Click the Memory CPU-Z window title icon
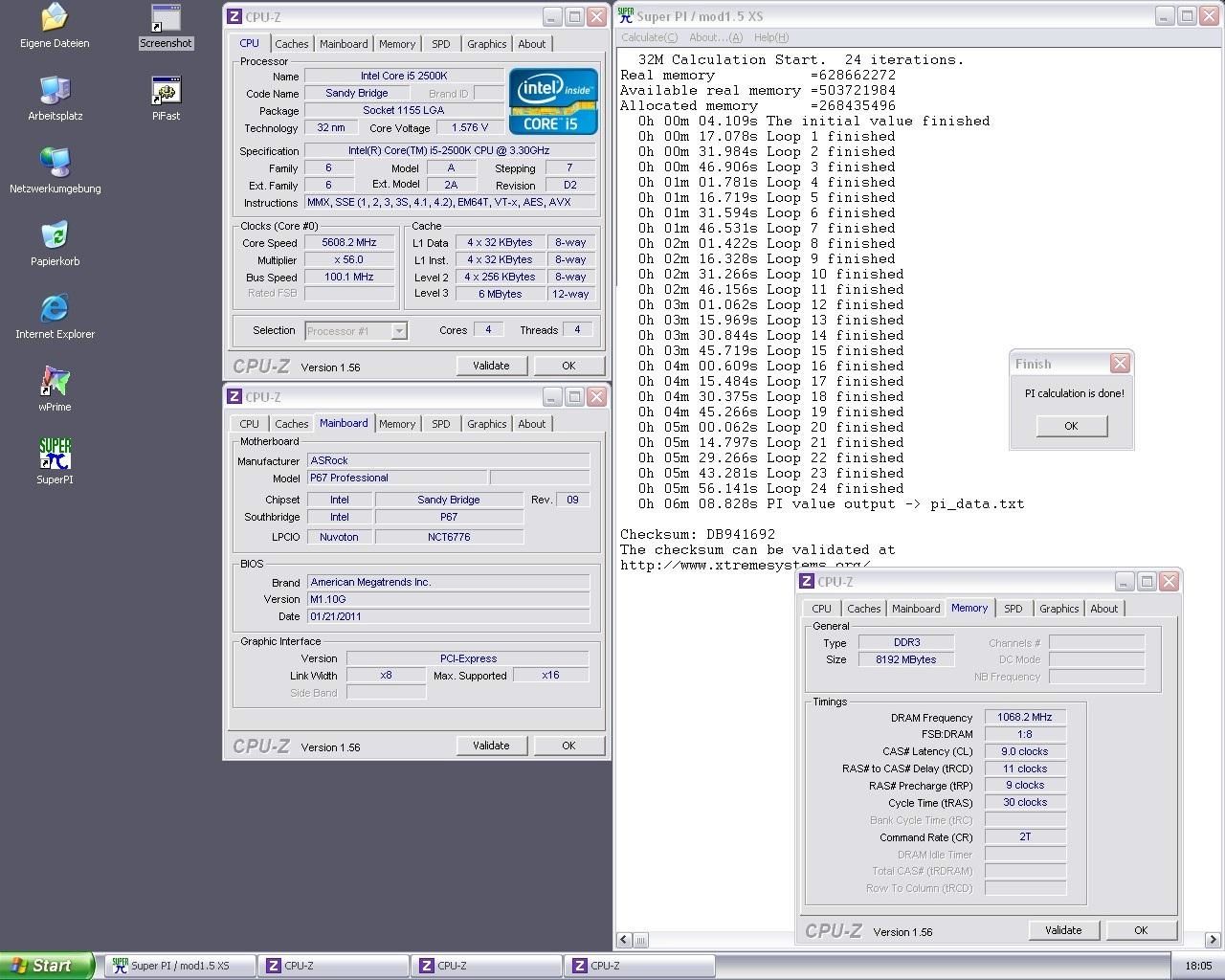The image size is (1225, 980). [807, 581]
